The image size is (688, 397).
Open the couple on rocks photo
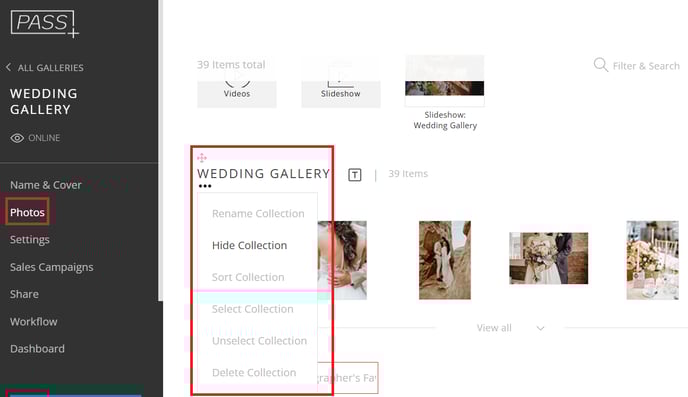pos(444,260)
